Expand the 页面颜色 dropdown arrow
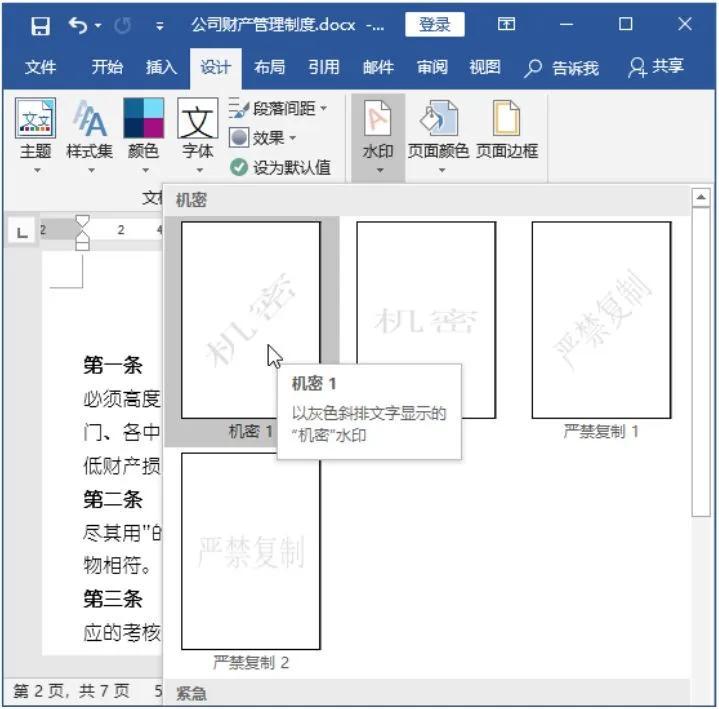719x709 pixels. (442, 171)
